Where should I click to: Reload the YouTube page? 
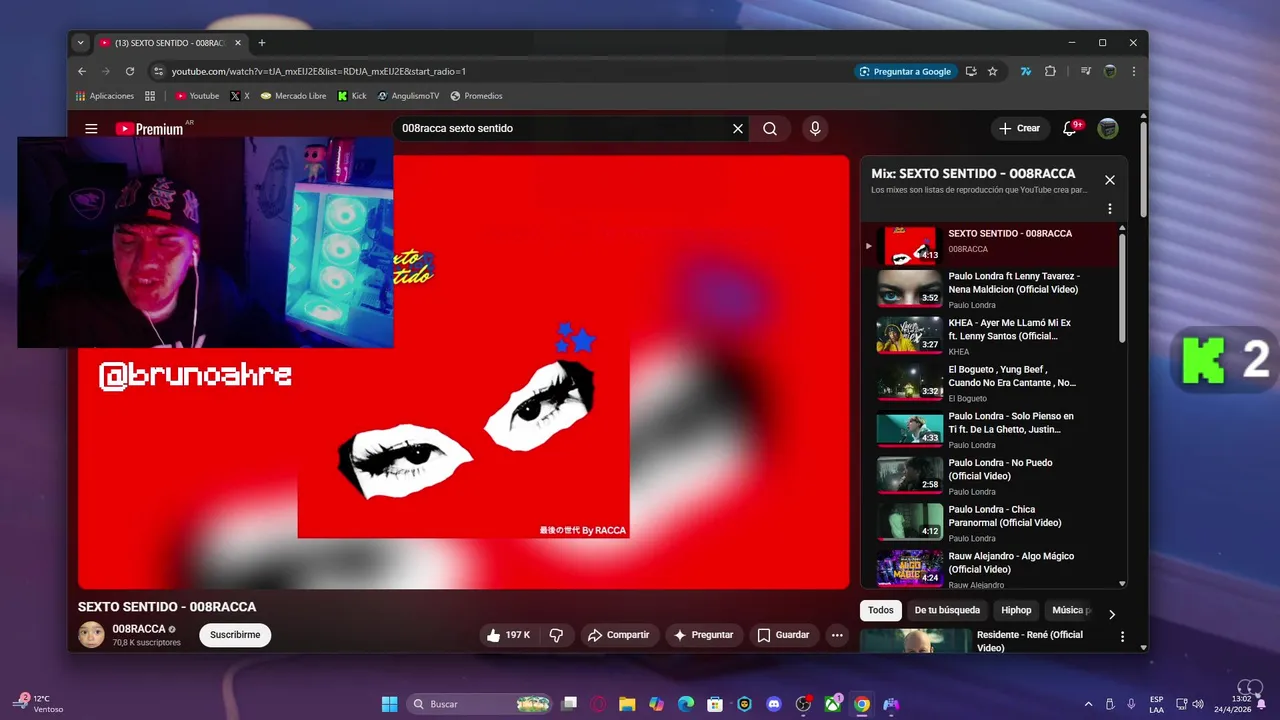[x=130, y=71]
